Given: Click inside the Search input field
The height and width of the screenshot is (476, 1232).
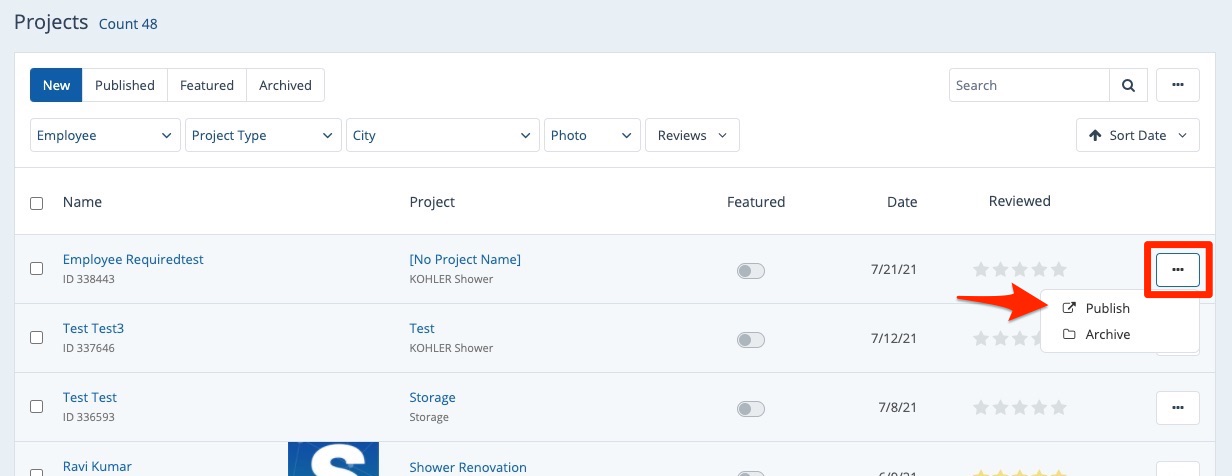Looking at the screenshot, I should pyautogui.click(x=1028, y=86).
